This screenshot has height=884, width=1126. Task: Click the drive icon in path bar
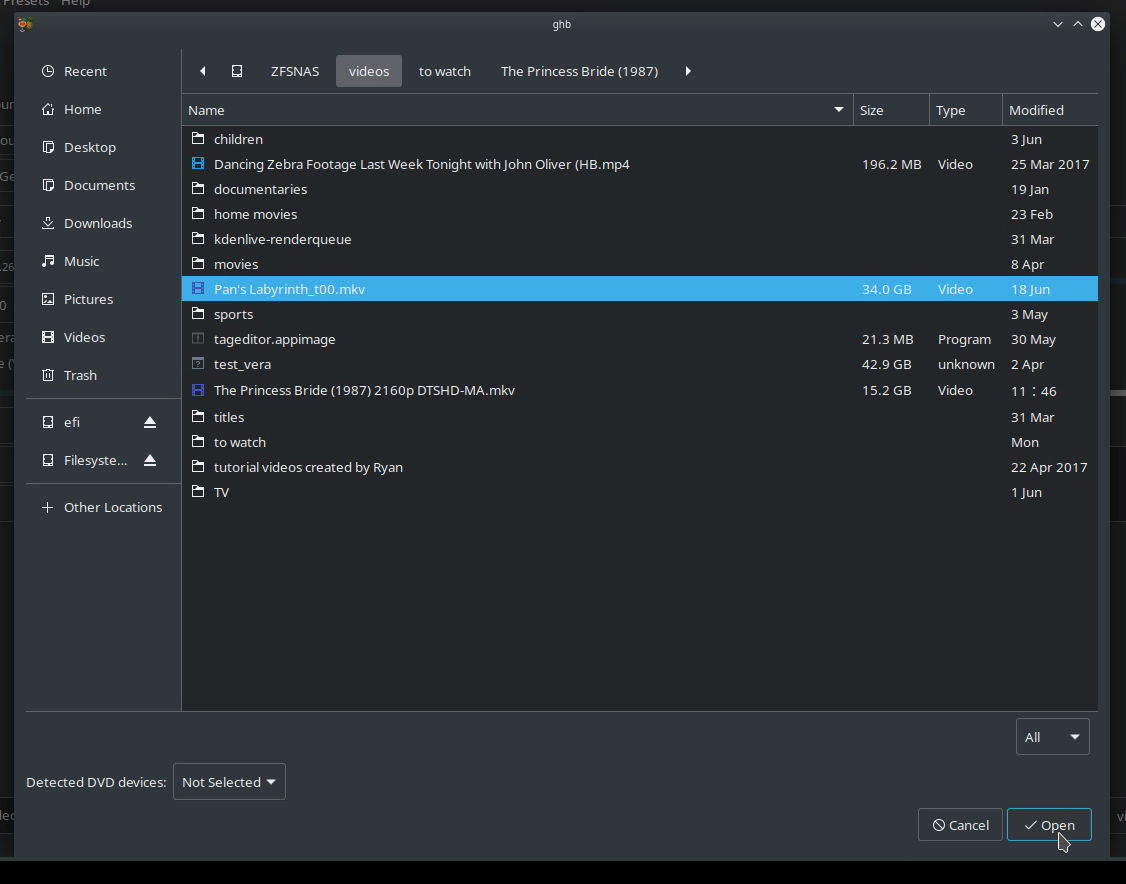pos(237,71)
